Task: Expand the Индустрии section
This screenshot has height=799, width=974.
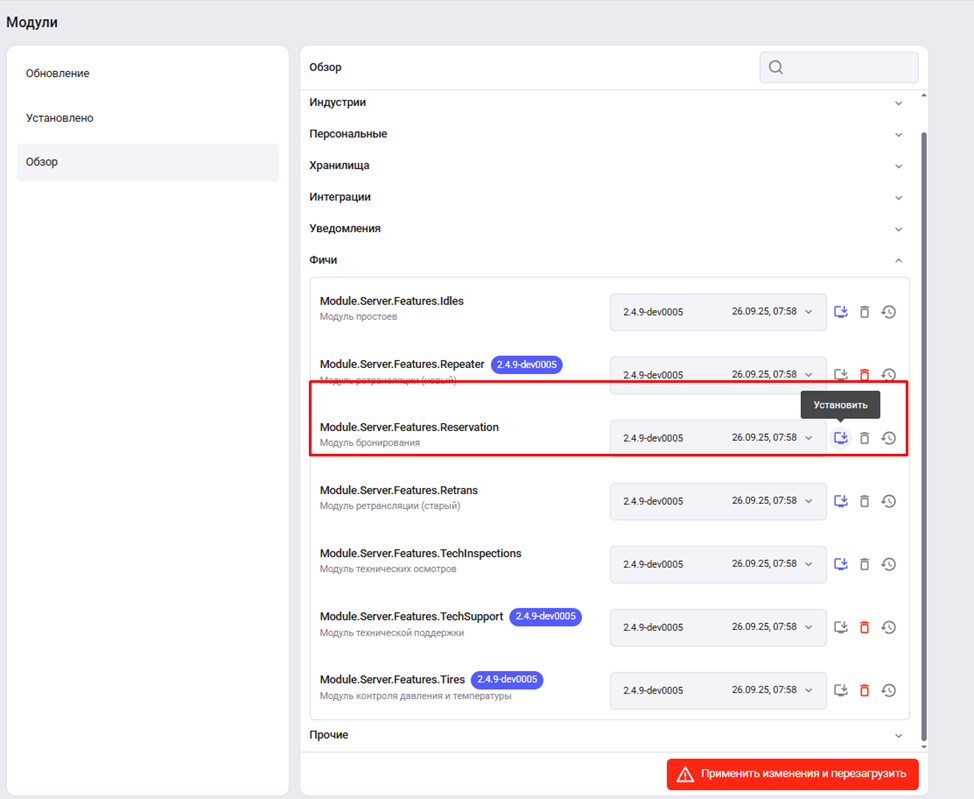Action: pyautogui.click(x=898, y=103)
